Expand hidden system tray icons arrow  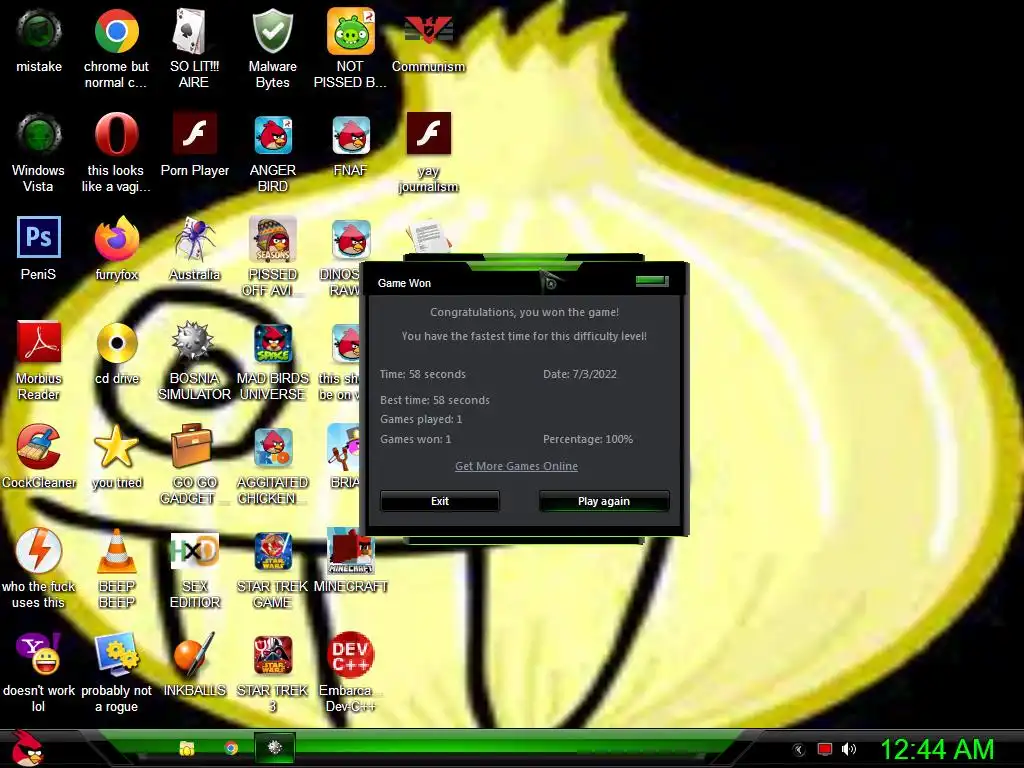(798, 750)
